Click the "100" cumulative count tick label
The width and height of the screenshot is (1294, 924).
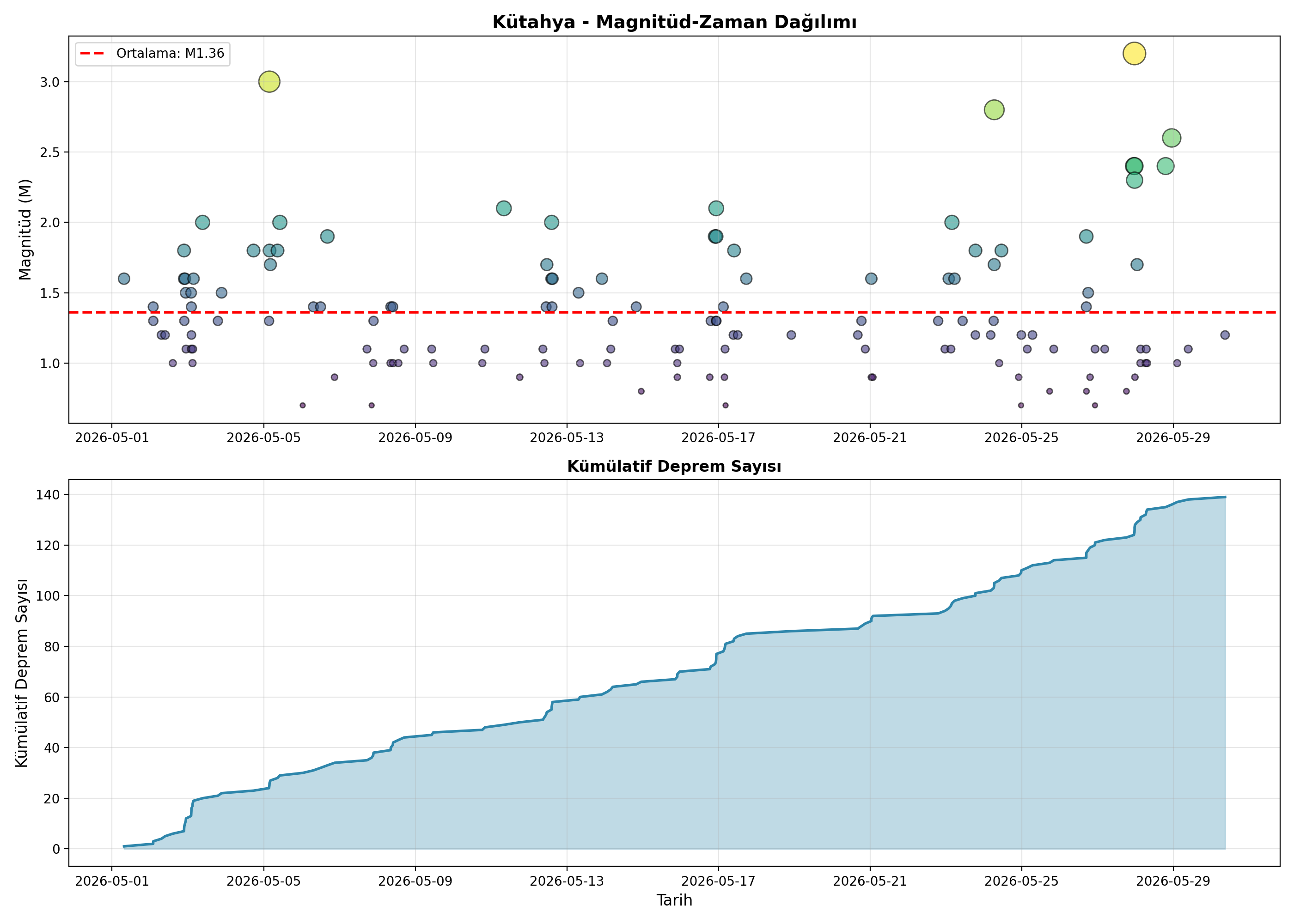coord(48,596)
